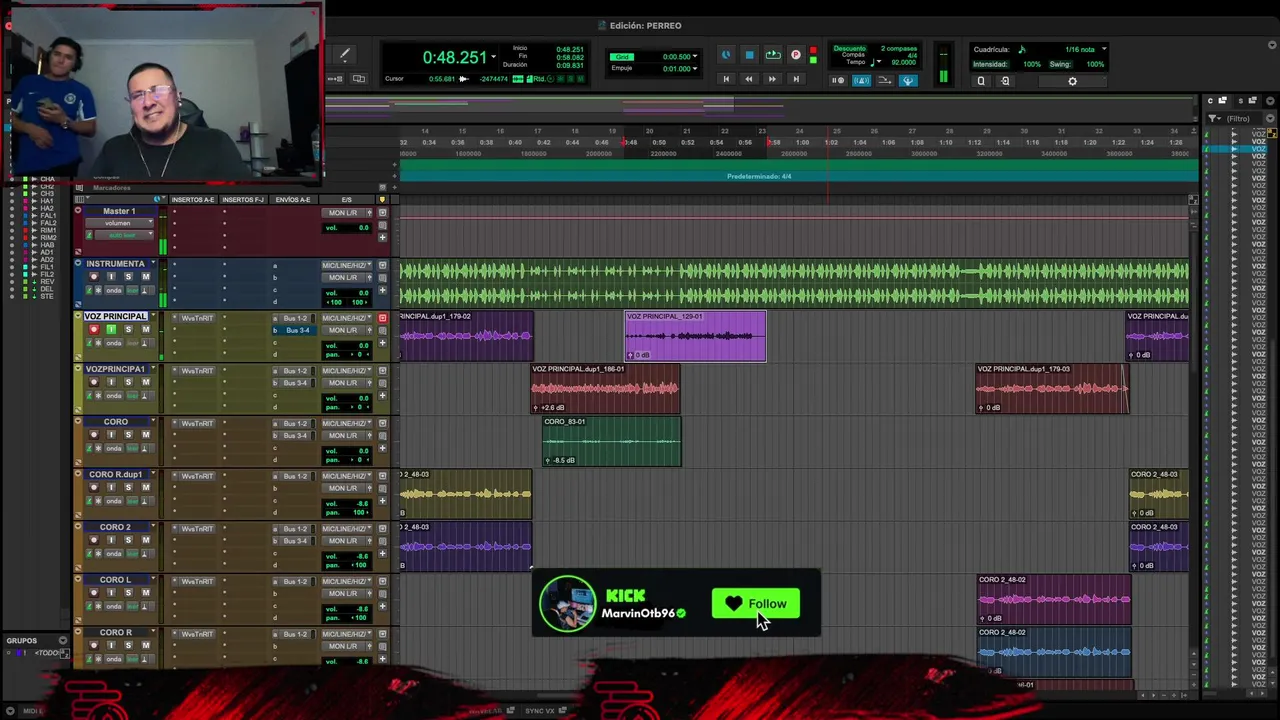This screenshot has width=1280, height=720.
Task: Open Grid value 0:00.500 dropdown
Action: [695, 57]
